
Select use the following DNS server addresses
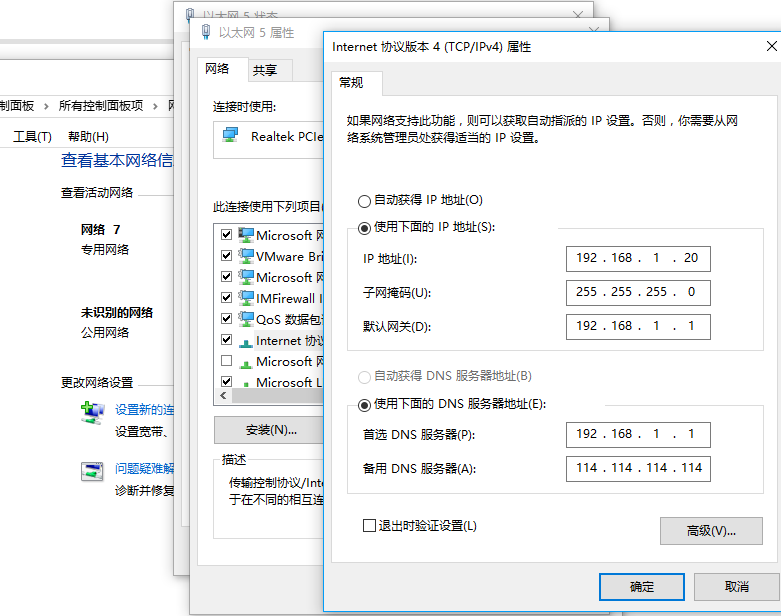point(364,404)
